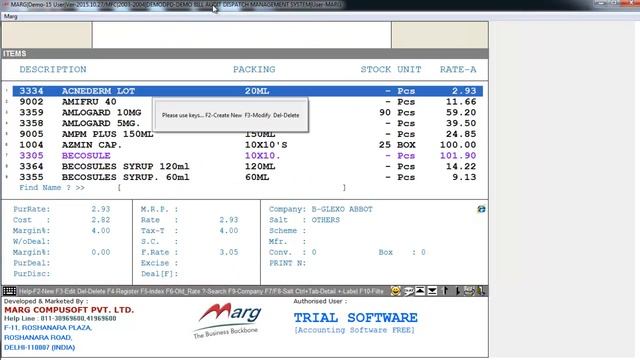The width and height of the screenshot is (640, 360).
Task: Click the DESCRIPTION column header
Action: 53,69
